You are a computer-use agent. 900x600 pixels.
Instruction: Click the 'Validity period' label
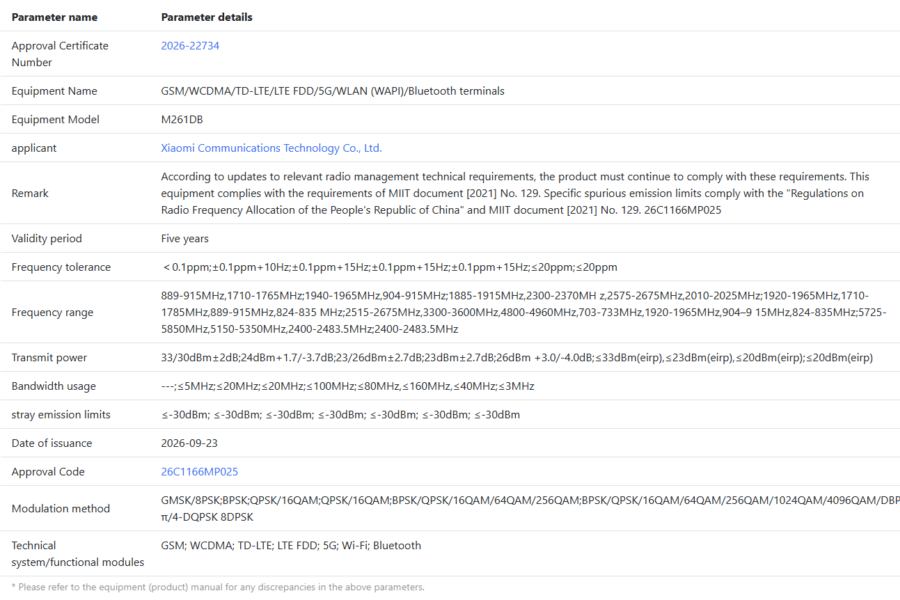[x=46, y=239]
